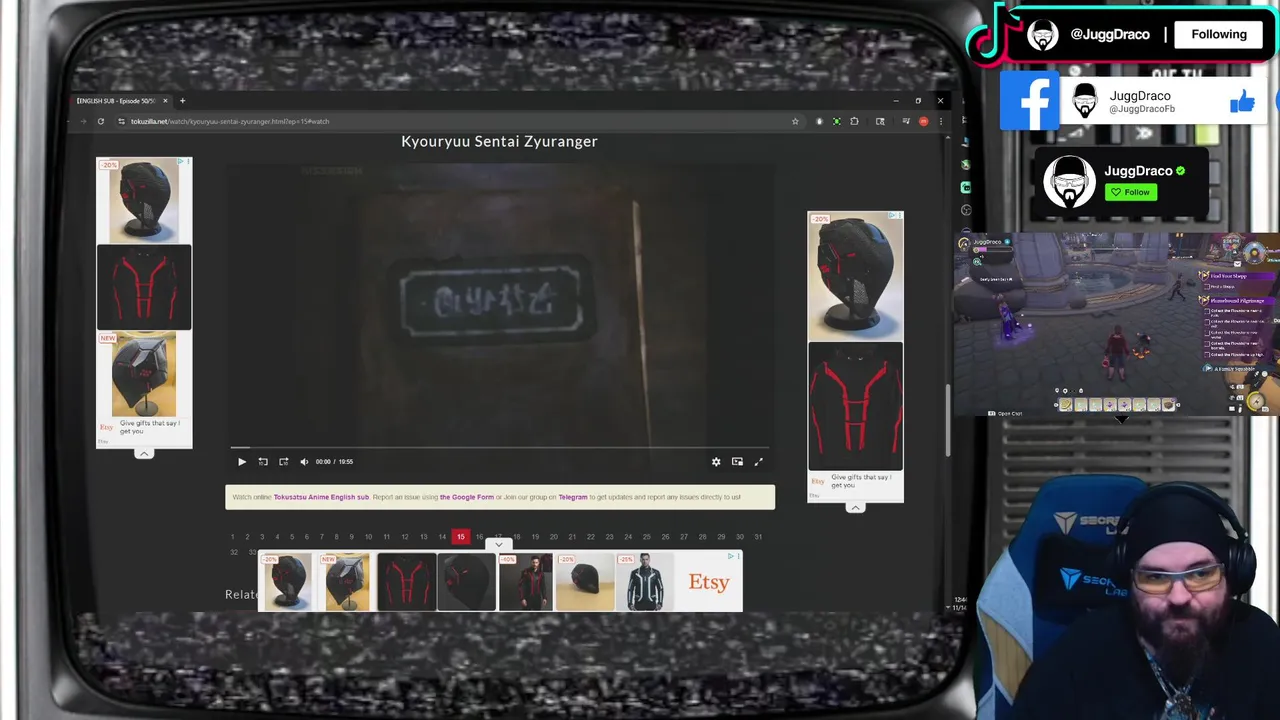The image size is (1280, 720).
Task: Open Tokusatsu Anime English sub link
Action: point(321,497)
